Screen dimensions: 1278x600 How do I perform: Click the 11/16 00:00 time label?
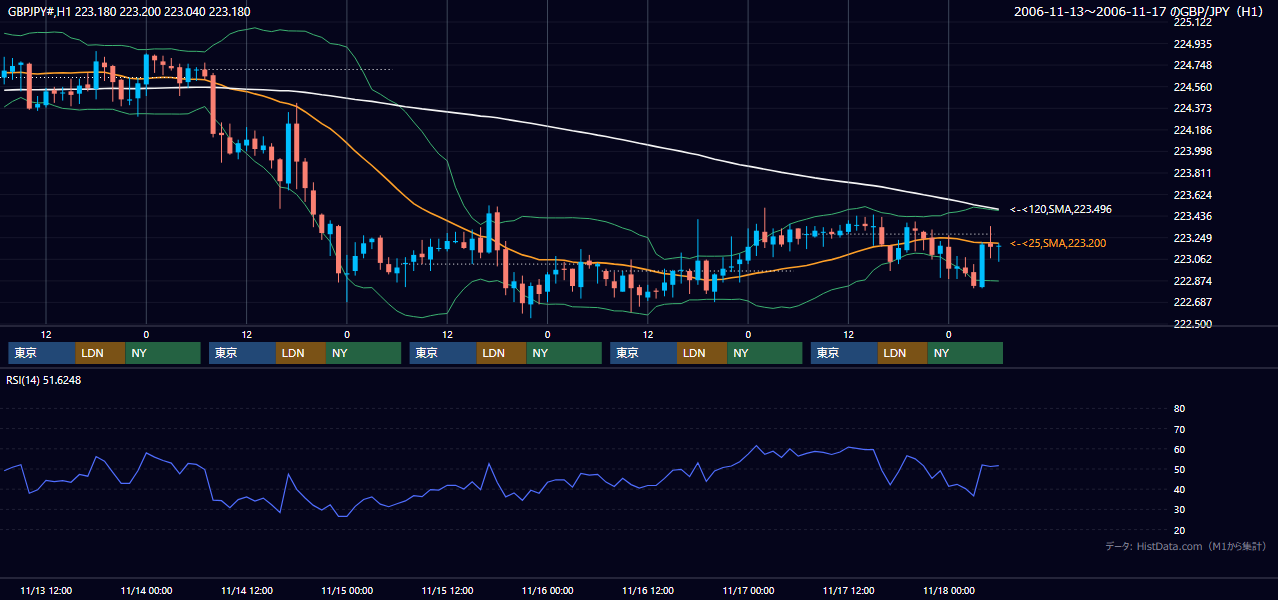(547, 590)
